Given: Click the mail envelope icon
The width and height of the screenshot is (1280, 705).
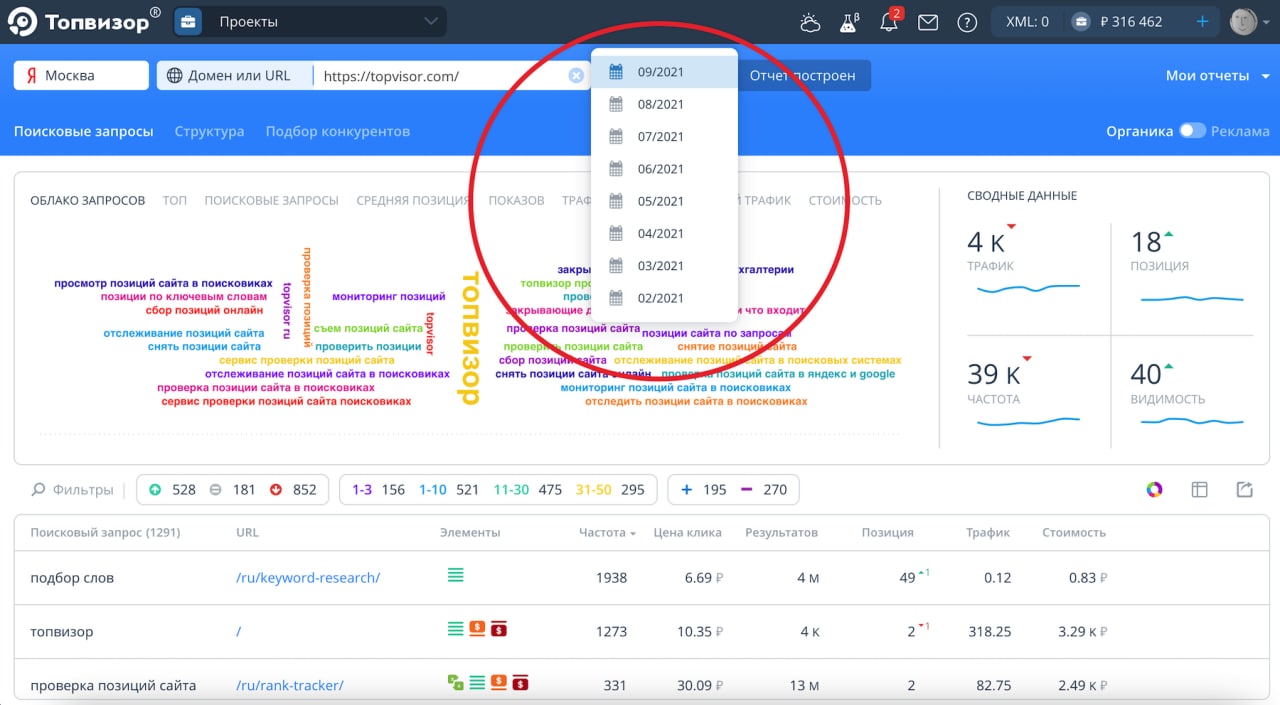Looking at the screenshot, I should click(928, 22).
